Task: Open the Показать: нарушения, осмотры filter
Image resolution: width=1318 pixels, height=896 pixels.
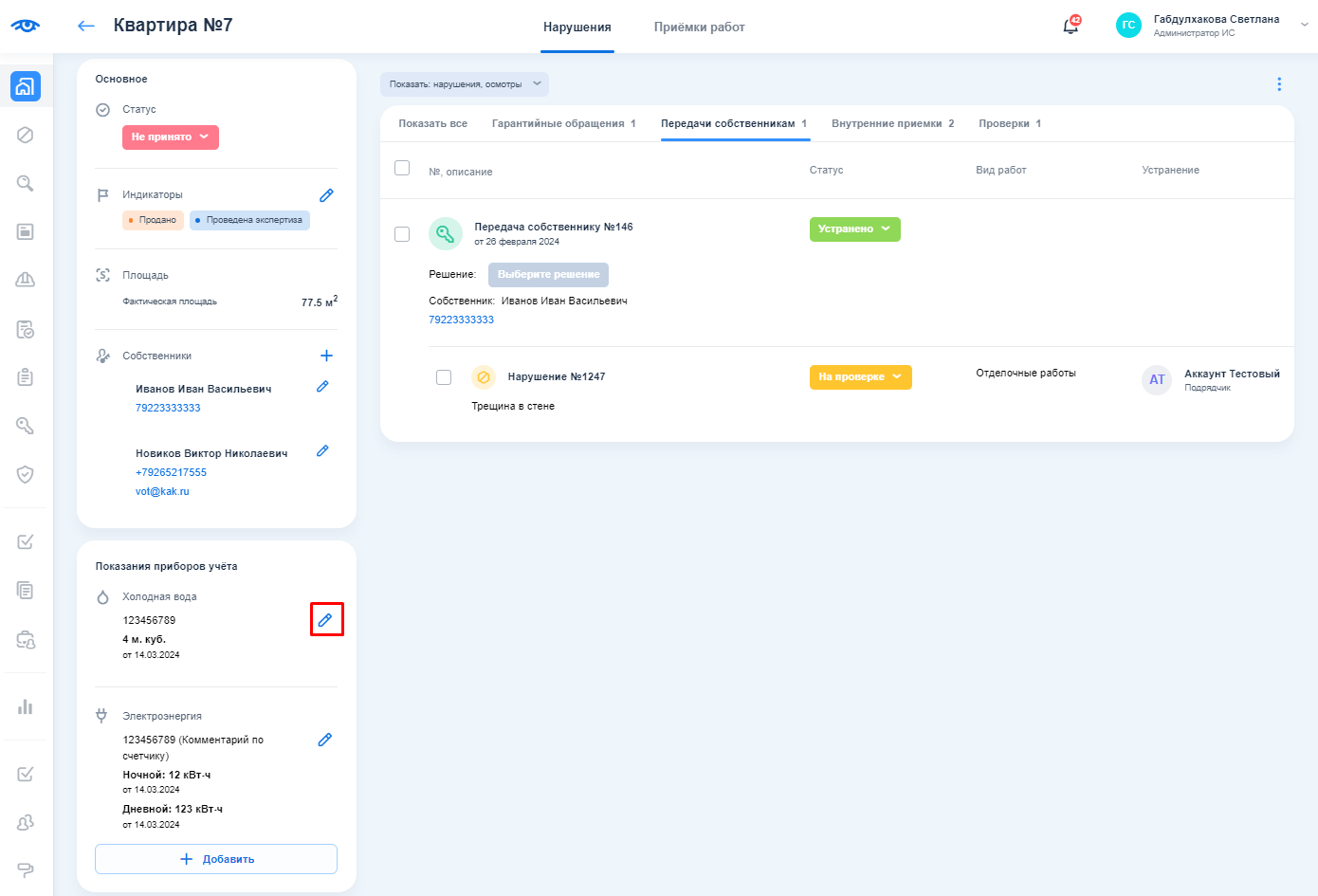Action: click(x=465, y=84)
